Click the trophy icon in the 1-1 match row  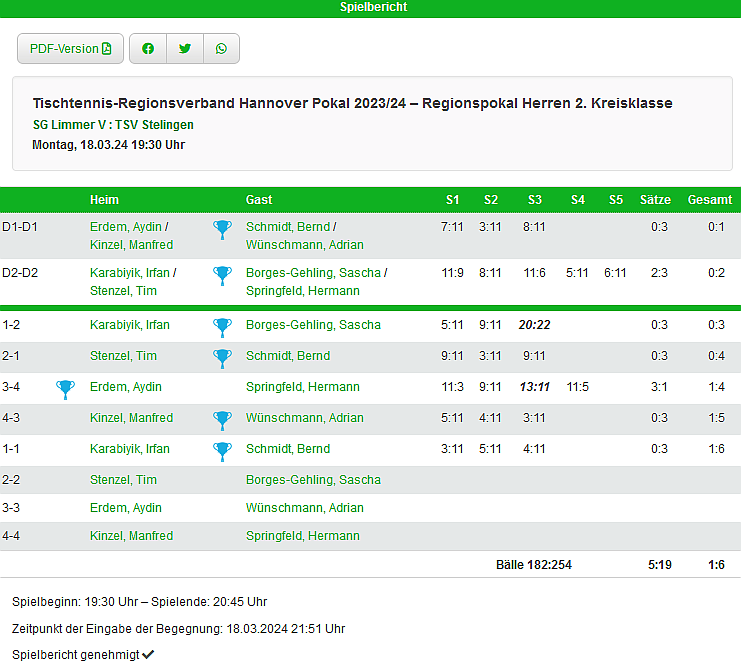(222, 450)
